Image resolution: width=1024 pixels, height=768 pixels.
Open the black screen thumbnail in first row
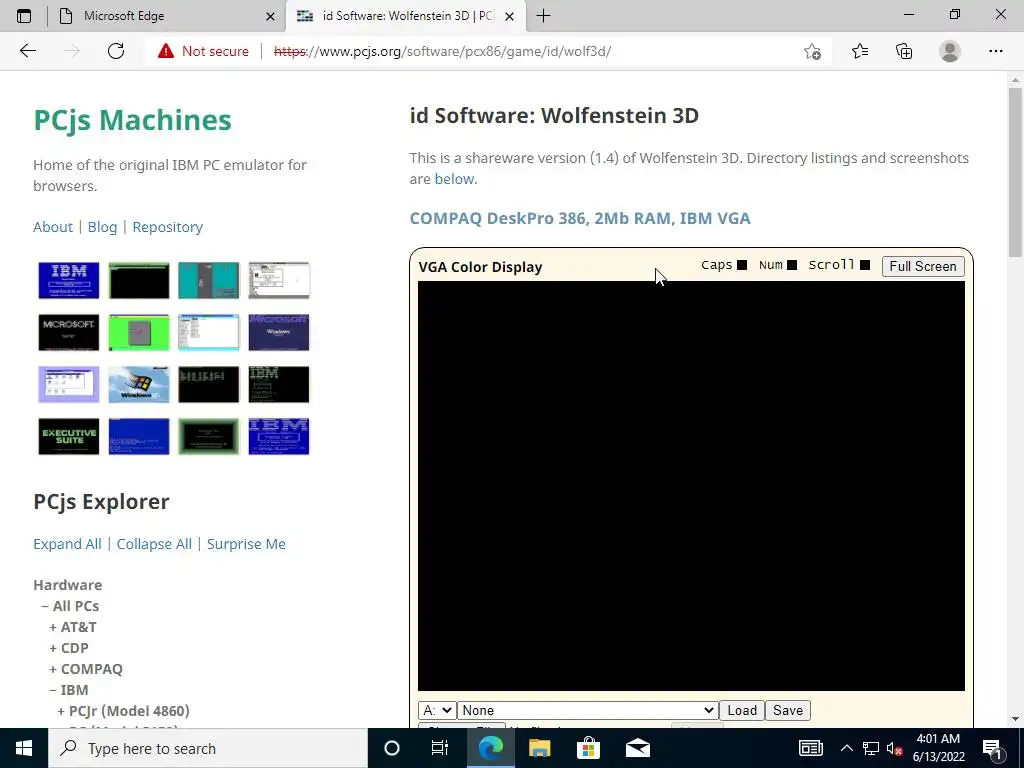click(138, 280)
